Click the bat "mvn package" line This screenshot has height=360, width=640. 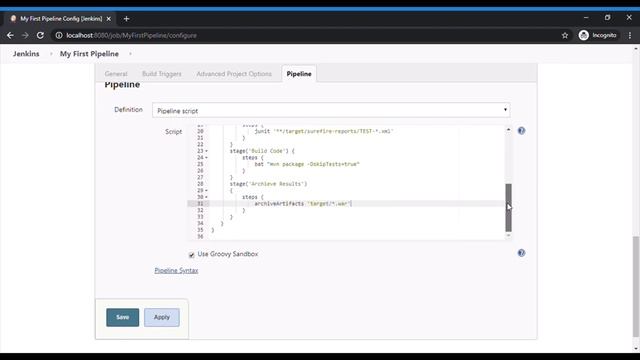tap(307, 164)
